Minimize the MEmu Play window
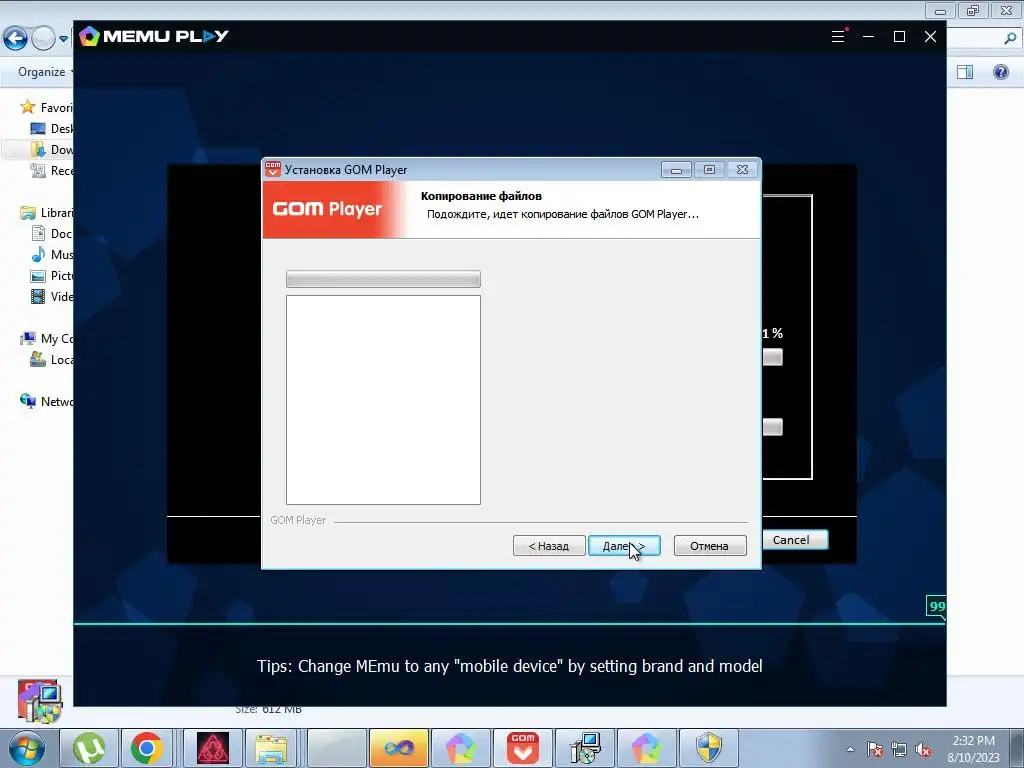 [869, 37]
